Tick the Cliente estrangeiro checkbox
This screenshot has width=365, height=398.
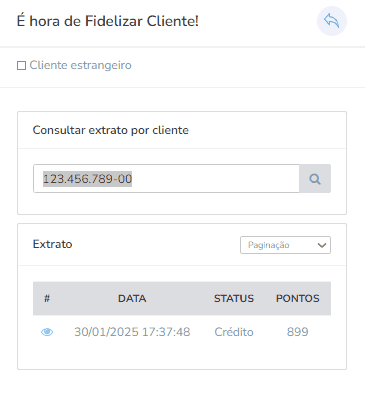click(21, 65)
